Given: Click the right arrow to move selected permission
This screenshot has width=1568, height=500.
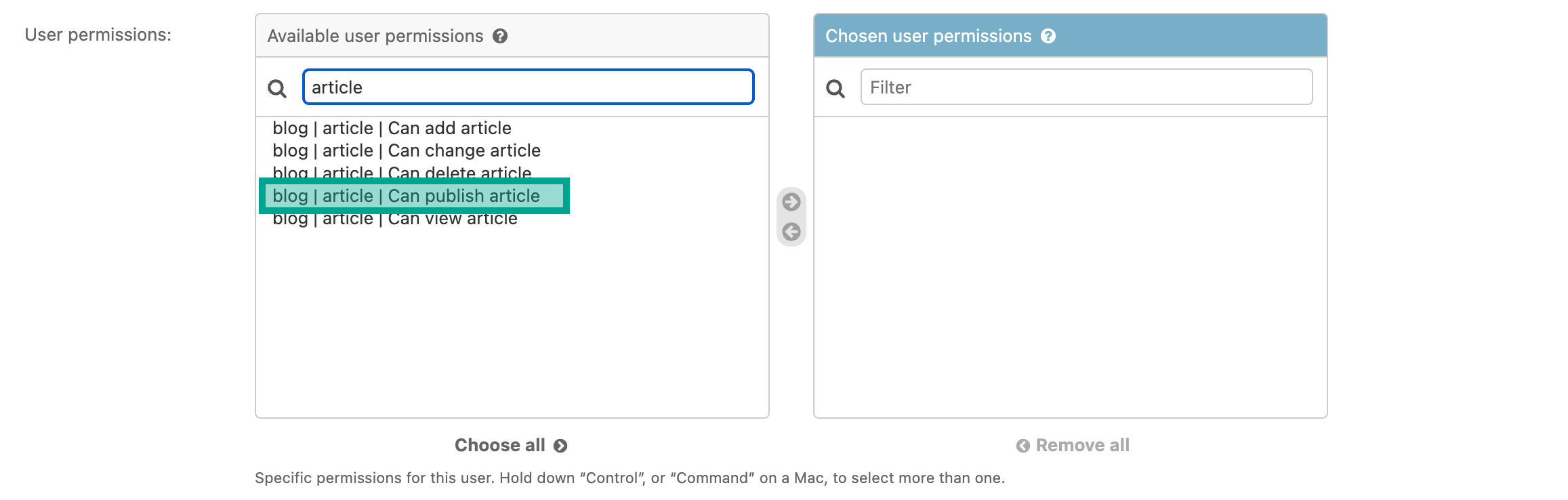Looking at the screenshot, I should [791, 201].
